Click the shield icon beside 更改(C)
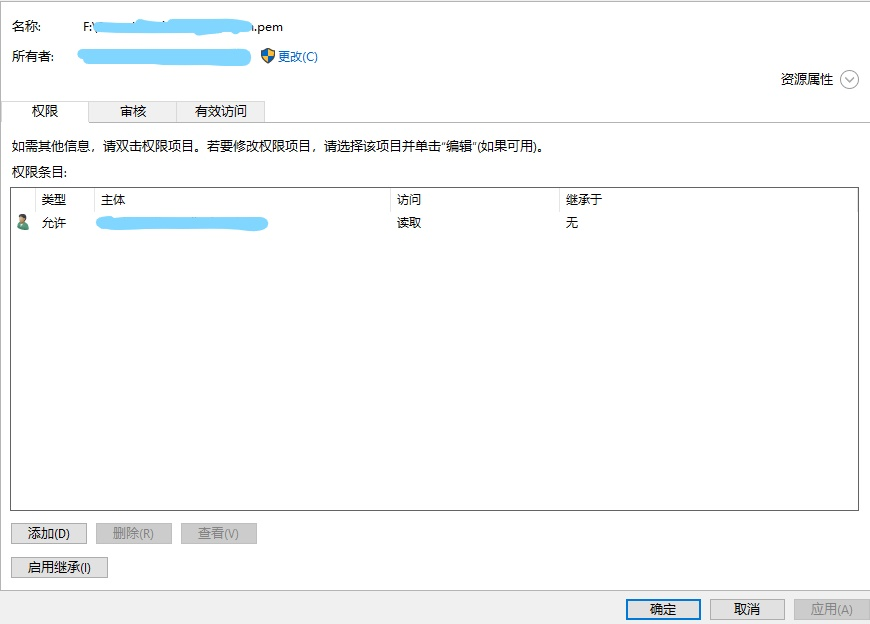 267,56
